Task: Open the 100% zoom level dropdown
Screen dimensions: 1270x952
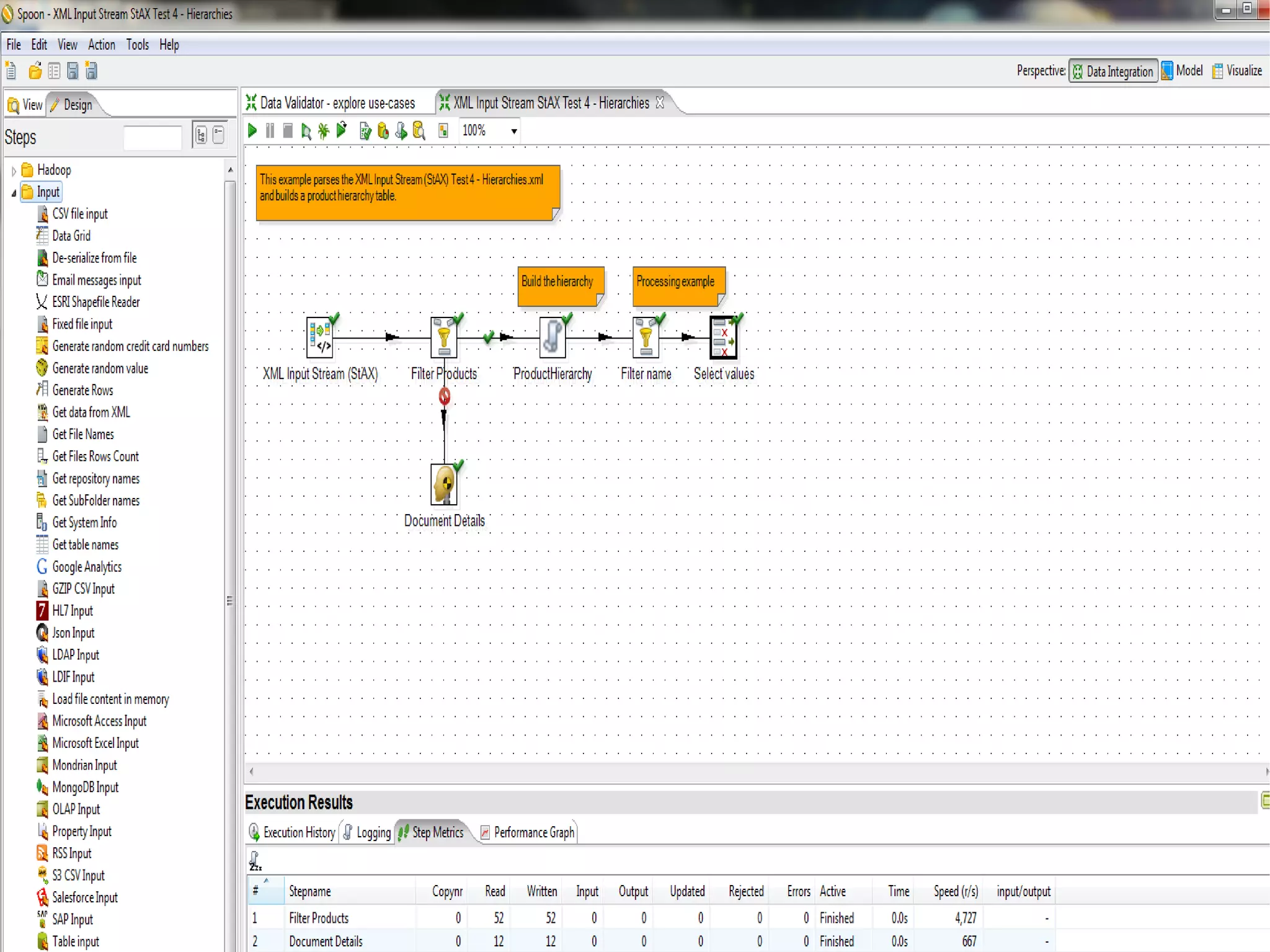Action: [514, 131]
